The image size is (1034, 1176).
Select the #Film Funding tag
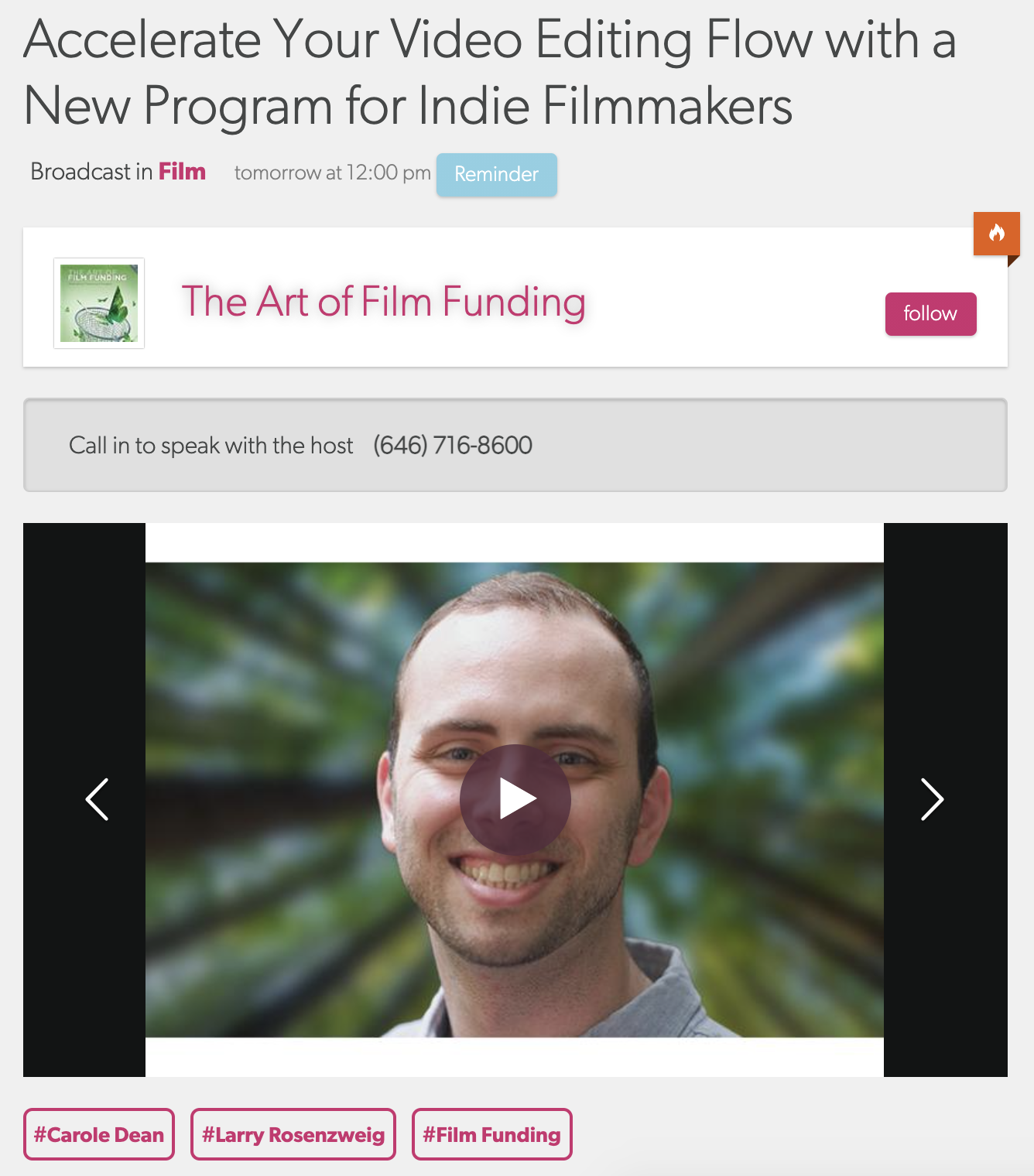492,1134
